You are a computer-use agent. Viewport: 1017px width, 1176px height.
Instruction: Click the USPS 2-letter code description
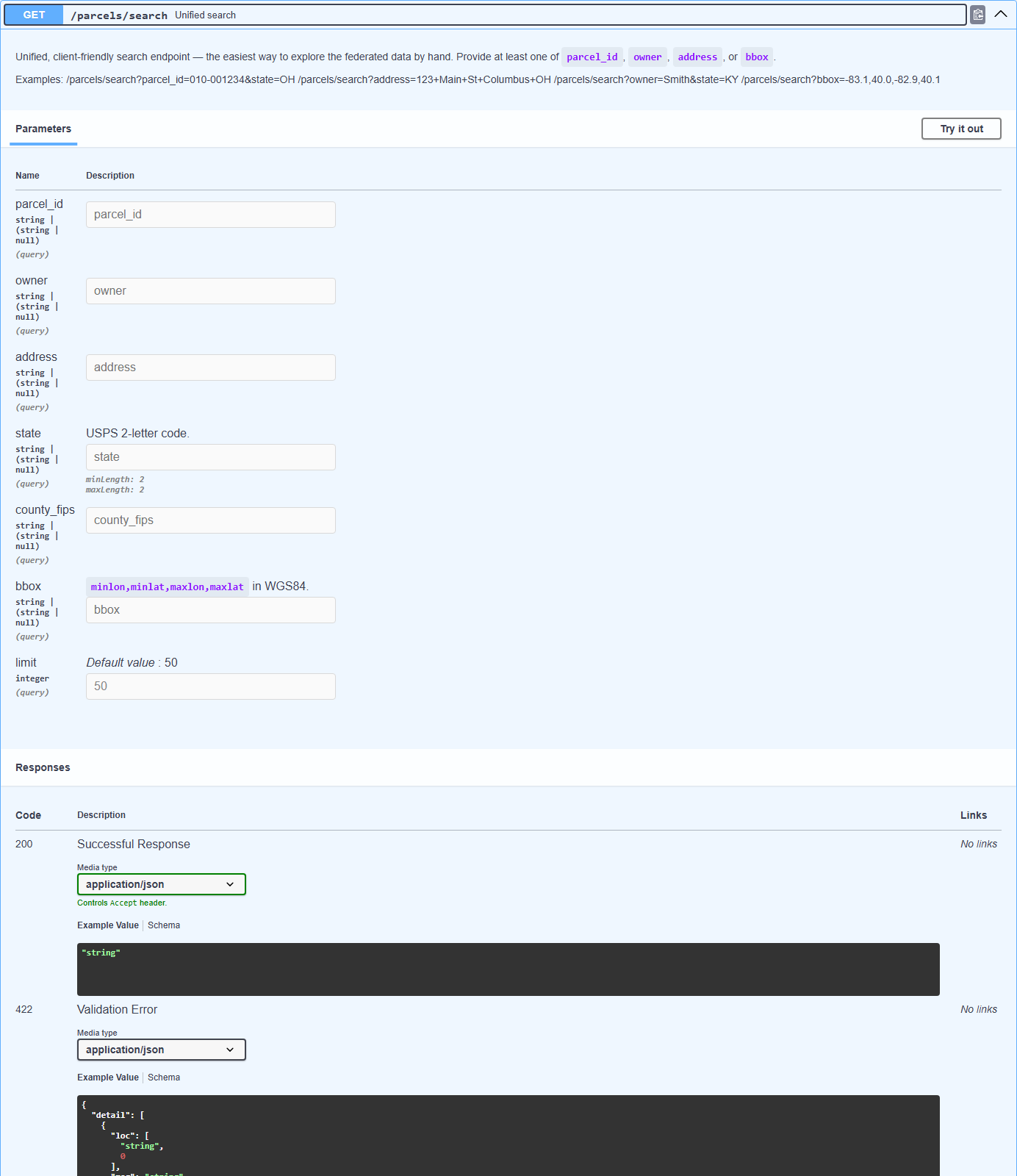click(x=137, y=434)
